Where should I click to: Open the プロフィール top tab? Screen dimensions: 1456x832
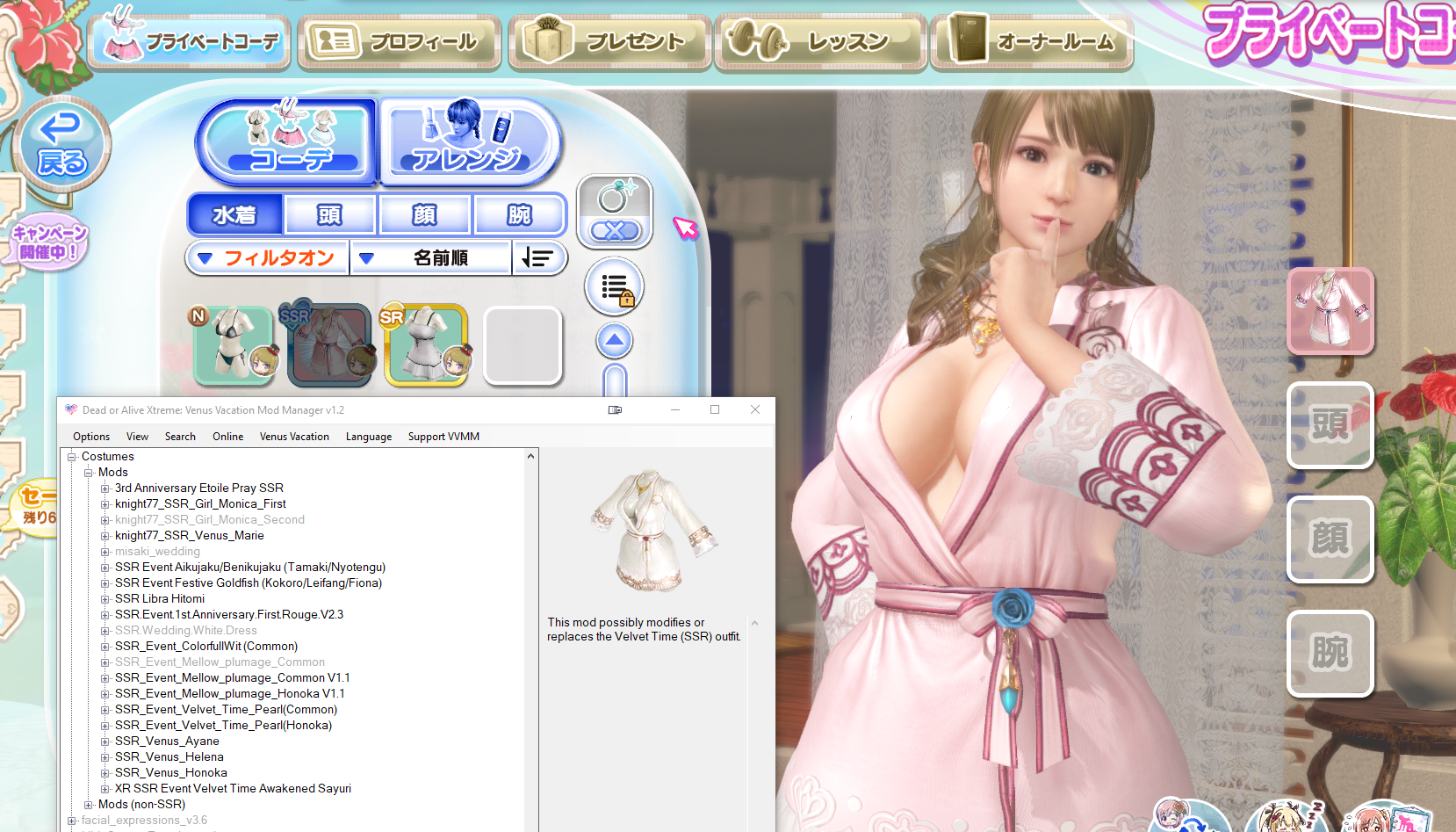point(400,41)
